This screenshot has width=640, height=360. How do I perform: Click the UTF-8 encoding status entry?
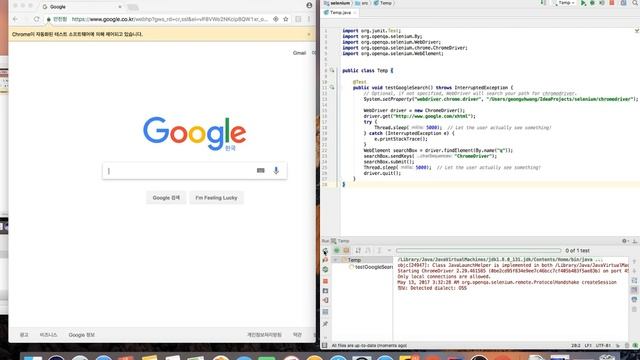[x=603, y=345]
